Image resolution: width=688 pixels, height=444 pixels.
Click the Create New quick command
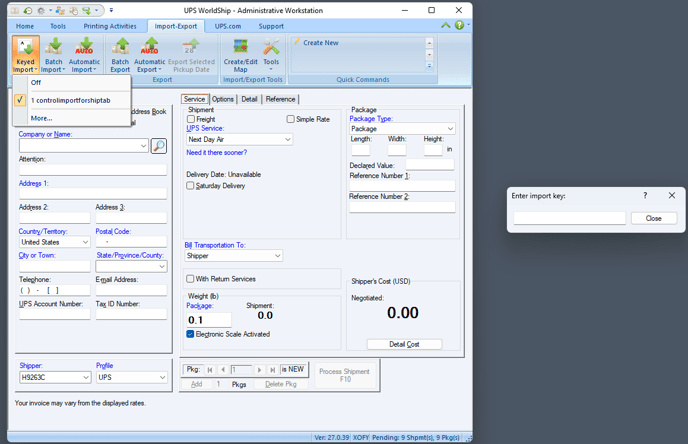coord(321,43)
